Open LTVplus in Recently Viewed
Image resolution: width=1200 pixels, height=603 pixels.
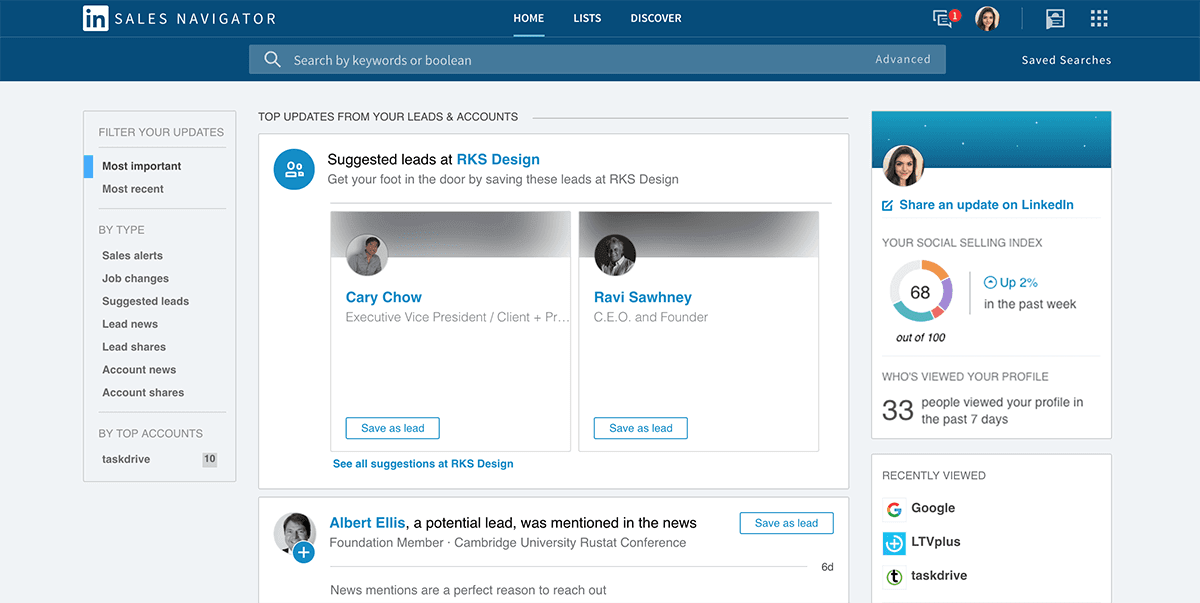(936, 543)
